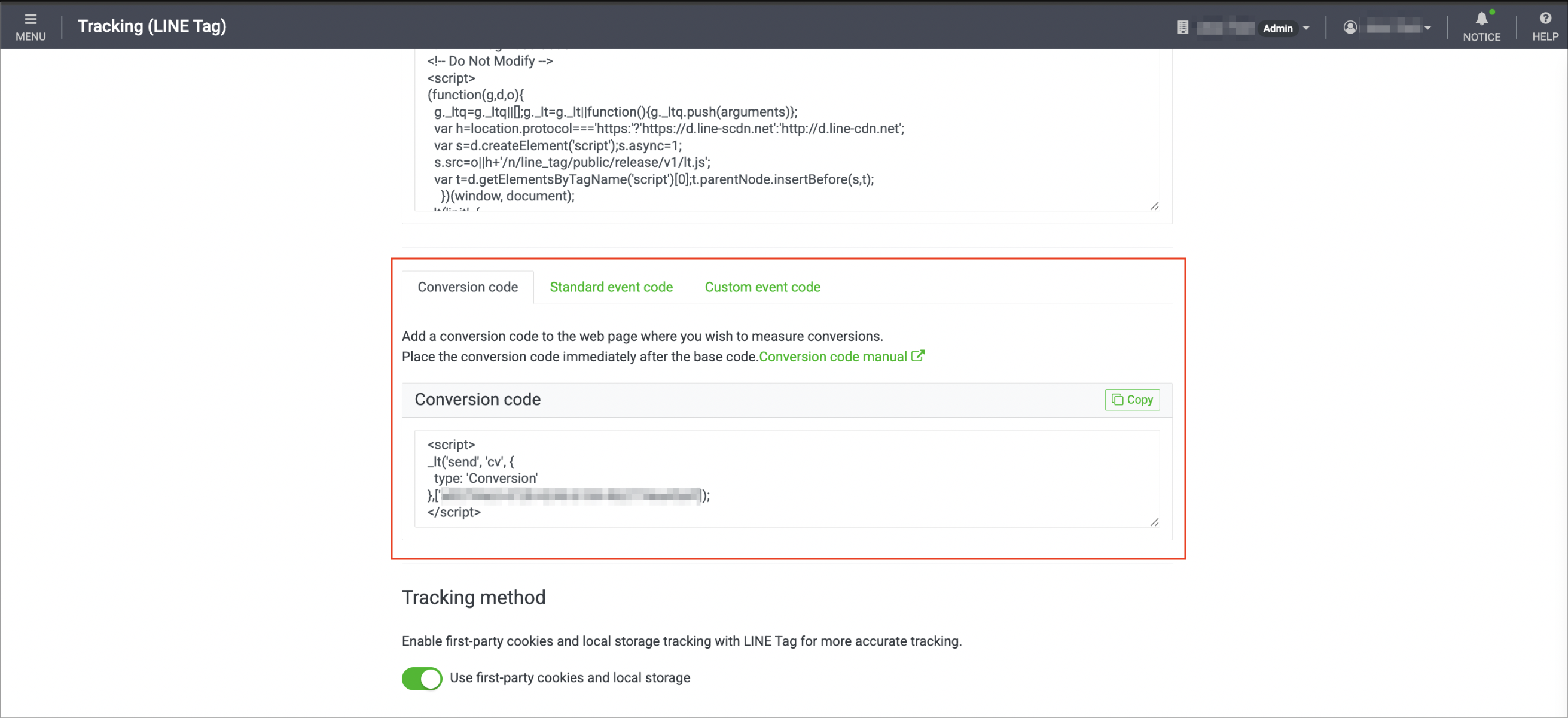Switch to Custom event code tab
Viewport: 1568px width, 718px height.
pyautogui.click(x=762, y=287)
